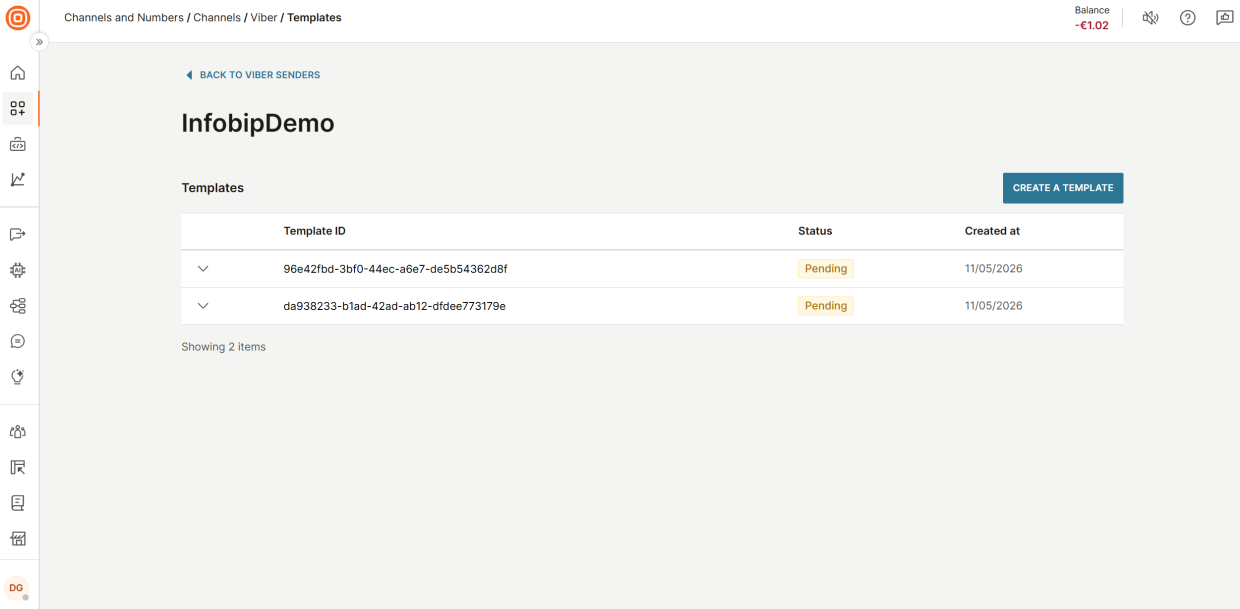Image resolution: width=1240 pixels, height=609 pixels.
Task: Expand template row da938233 chevron
Action: tap(203, 306)
